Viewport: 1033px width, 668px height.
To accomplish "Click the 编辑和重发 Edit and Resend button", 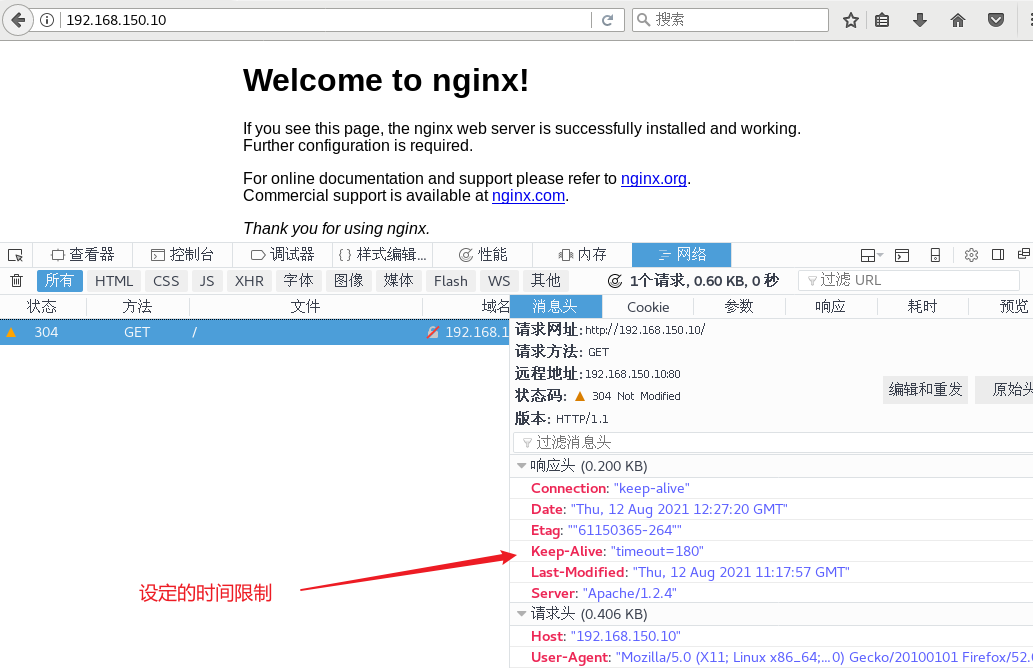I will (926, 389).
